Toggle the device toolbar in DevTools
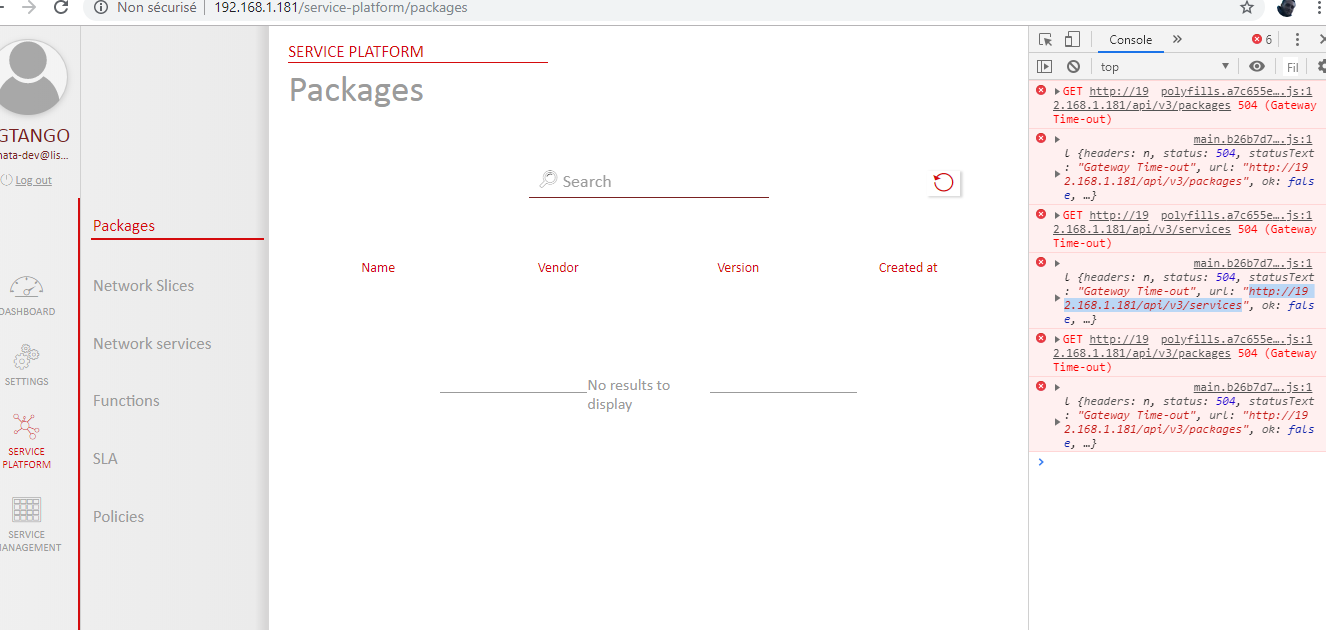 [x=1071, y=38]
